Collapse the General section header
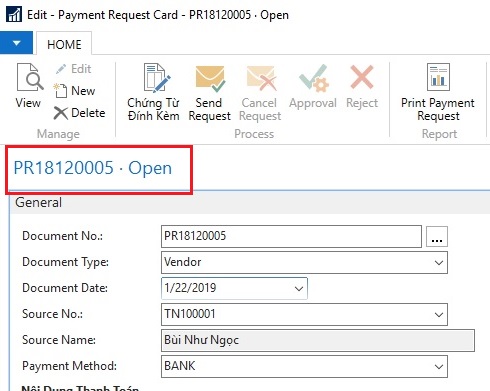 click(250, 203)
